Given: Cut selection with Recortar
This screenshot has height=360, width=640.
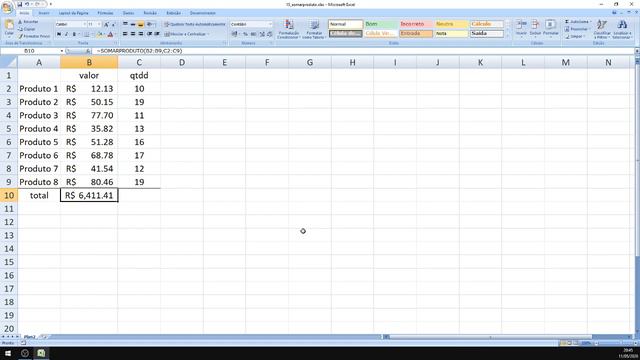Looking at the screenshot, I should point(29,22).
